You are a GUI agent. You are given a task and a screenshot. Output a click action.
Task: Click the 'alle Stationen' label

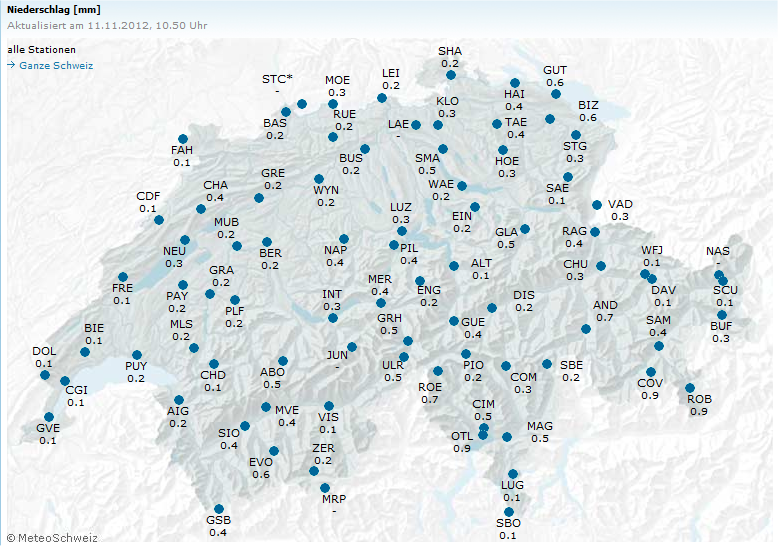click(42, 50)
